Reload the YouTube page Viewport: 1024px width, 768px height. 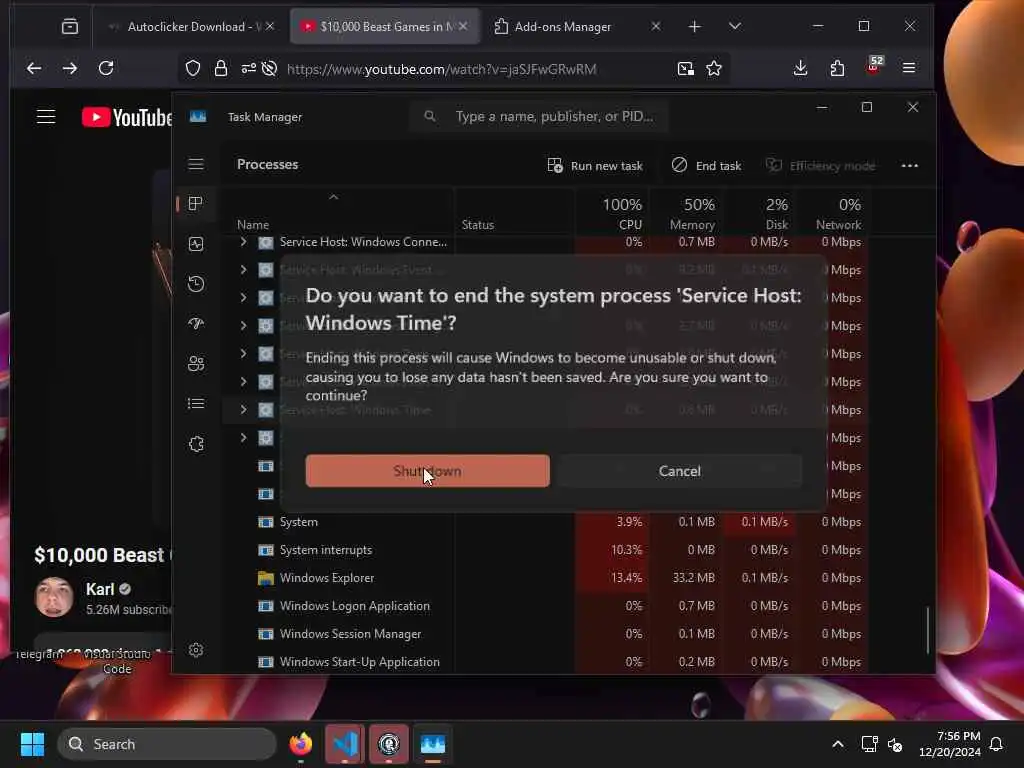click(106, 68)
